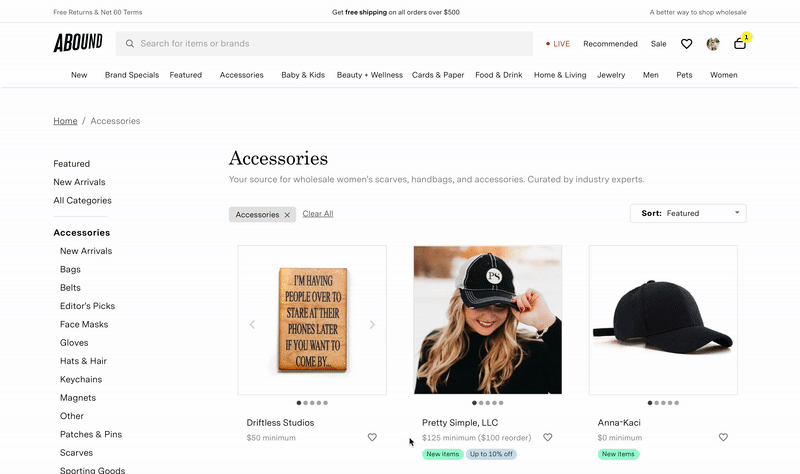Open the wishlist heart icon in header

(x=686, y=44)
